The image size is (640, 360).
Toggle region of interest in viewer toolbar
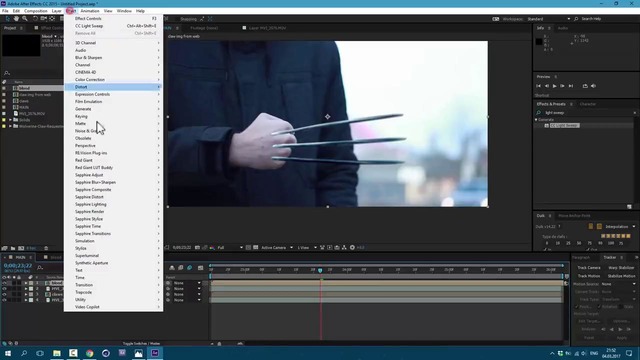pos(248,247)
